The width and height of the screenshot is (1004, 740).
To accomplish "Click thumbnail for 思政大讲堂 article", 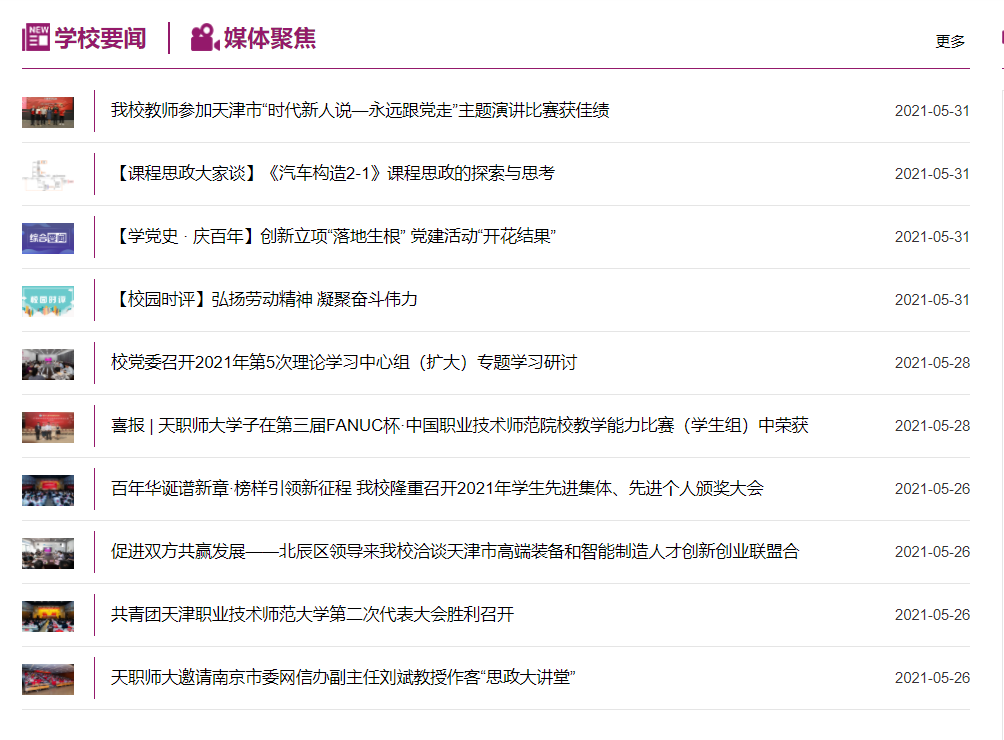I will click(x=48, y=678).
